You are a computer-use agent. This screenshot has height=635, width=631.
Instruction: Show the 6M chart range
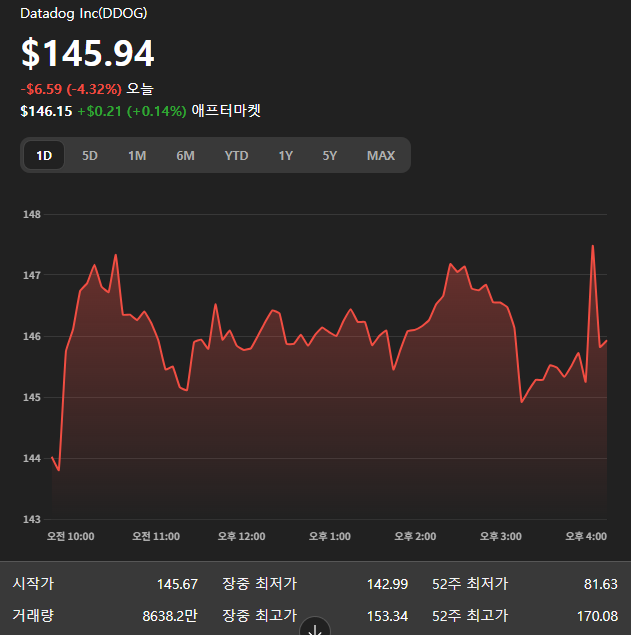185,156
